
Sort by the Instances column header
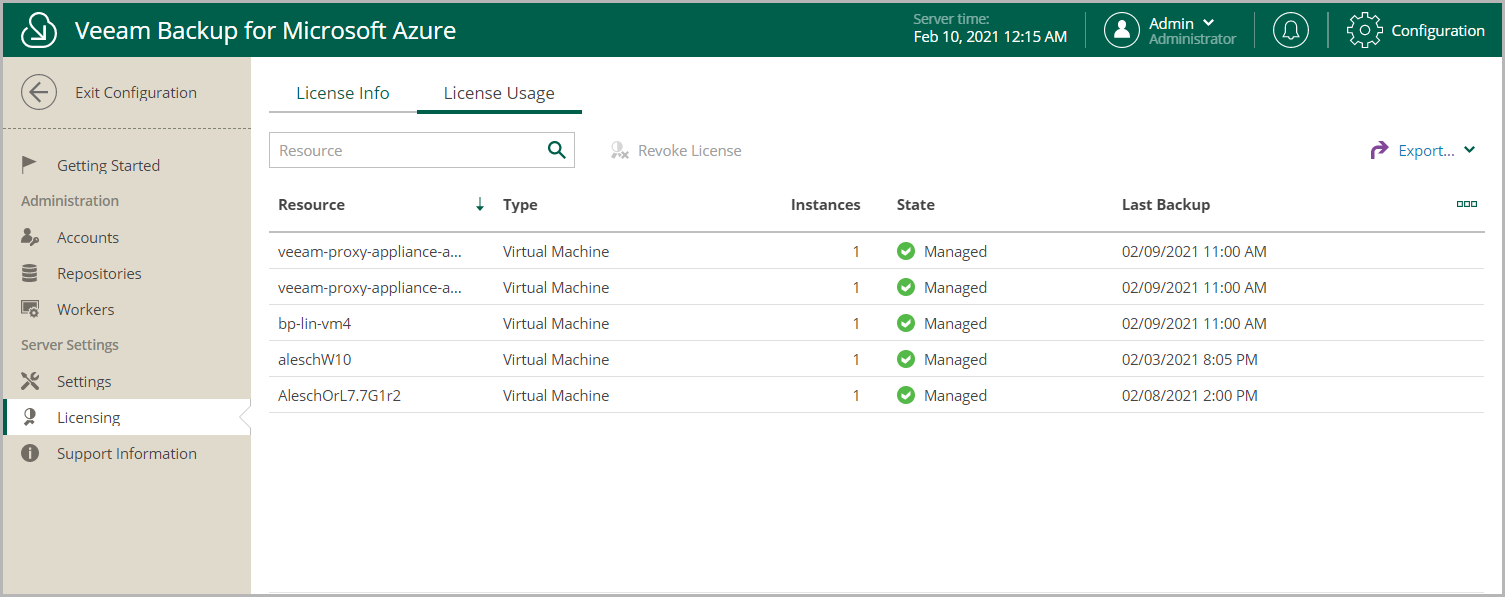pos(825,204)
